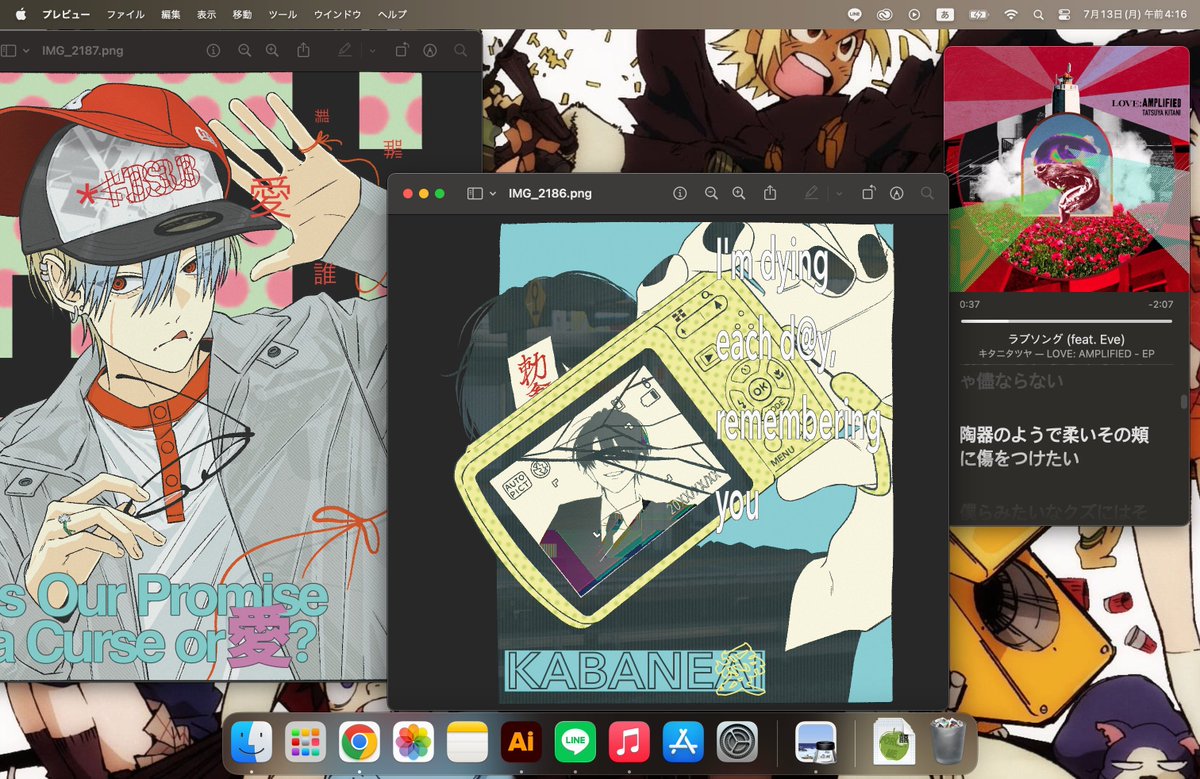This screenshot has width=1200, height=779.
Task: Open the 表示 menu
Action: [206, 14]
